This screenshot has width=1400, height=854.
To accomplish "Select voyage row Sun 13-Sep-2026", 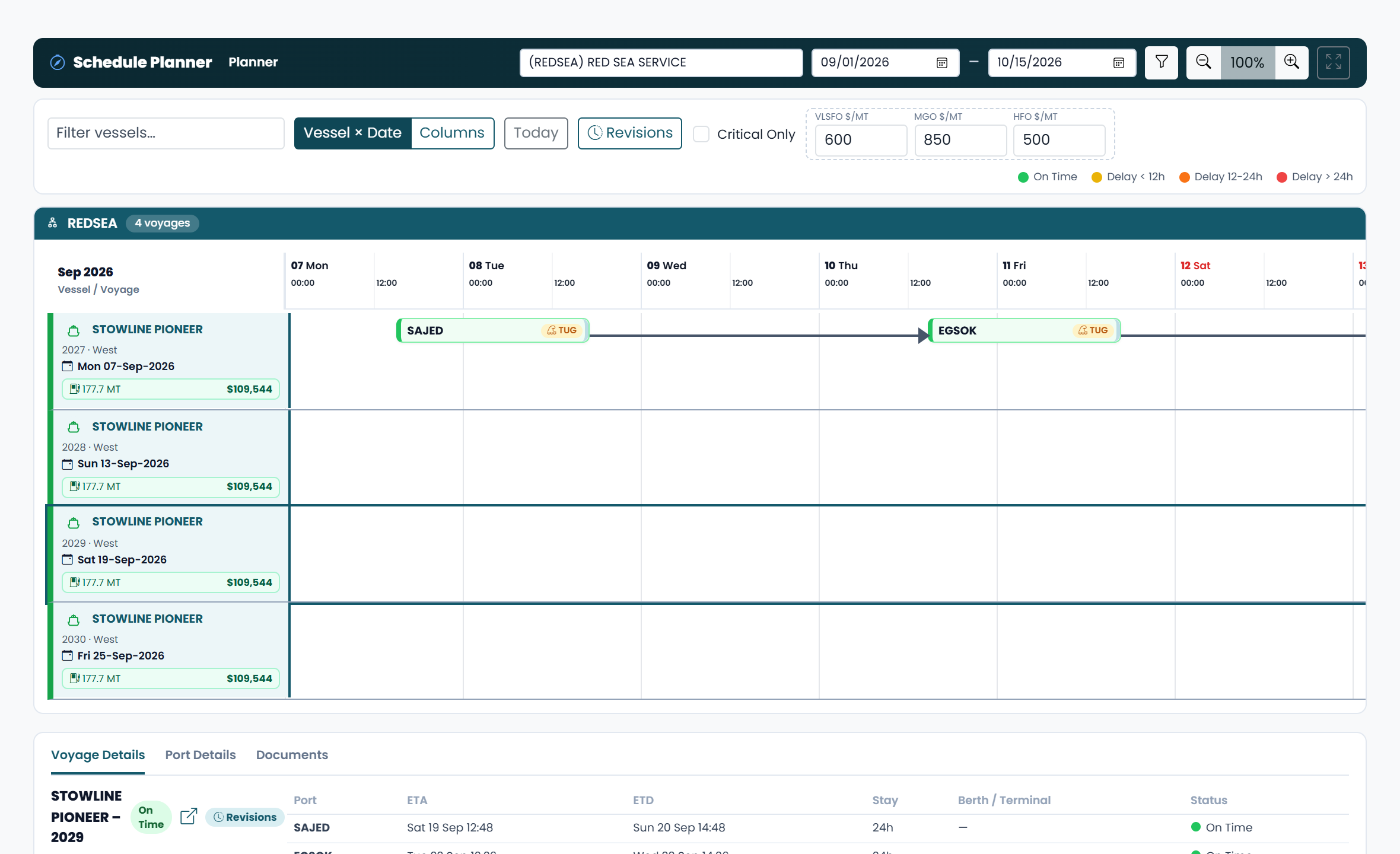I will [x=168, y=457].
